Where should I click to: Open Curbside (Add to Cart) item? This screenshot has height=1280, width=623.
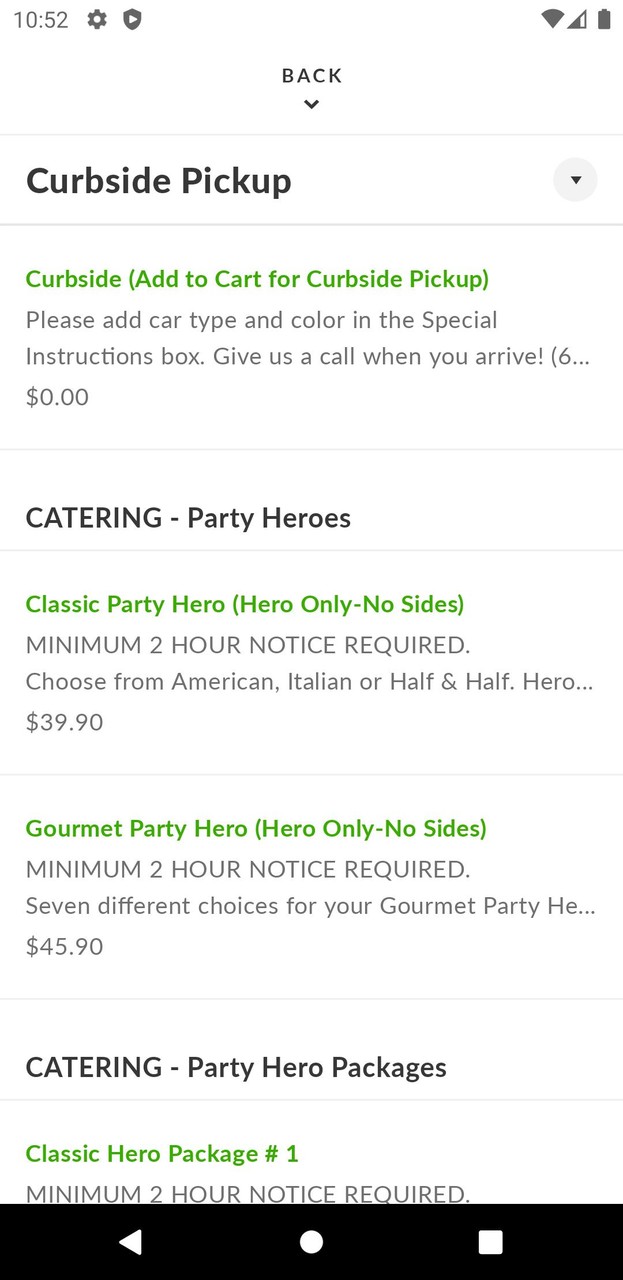(257, 279)
